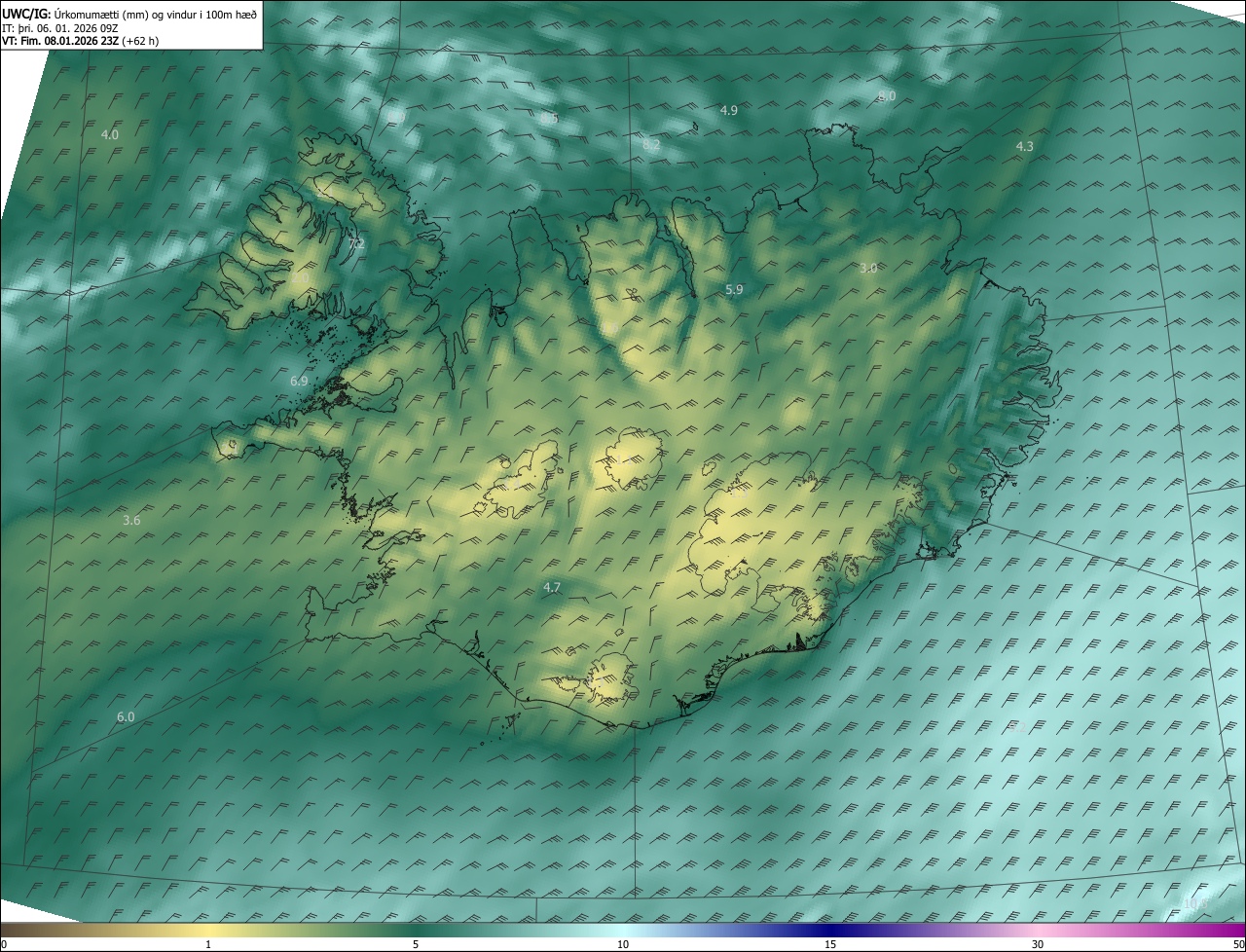The image size is (1246, 952).
Task: Click the 50 tick on the color scale
Action: 1238,944
